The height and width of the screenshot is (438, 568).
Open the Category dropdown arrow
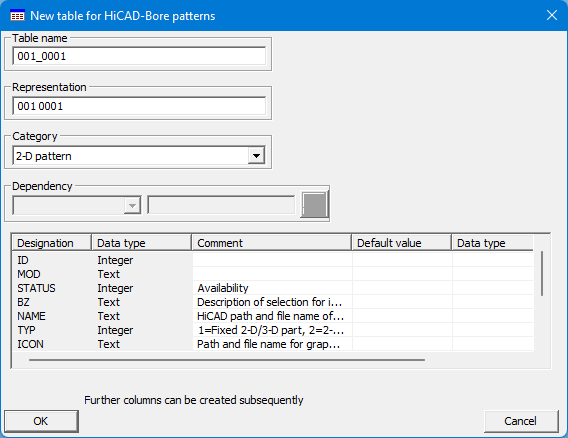pyautogui.click(x=256, y=156)
